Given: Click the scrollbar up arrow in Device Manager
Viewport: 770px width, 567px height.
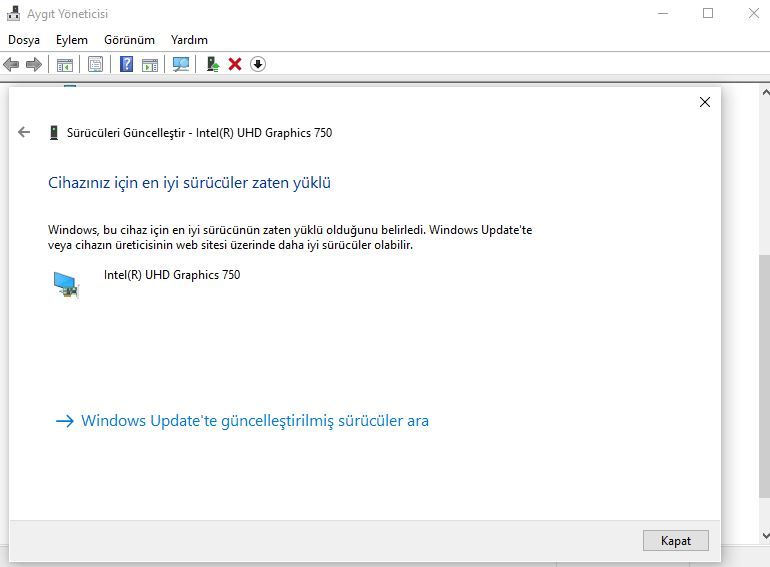Looking at the screenshot, I should 765,92.
